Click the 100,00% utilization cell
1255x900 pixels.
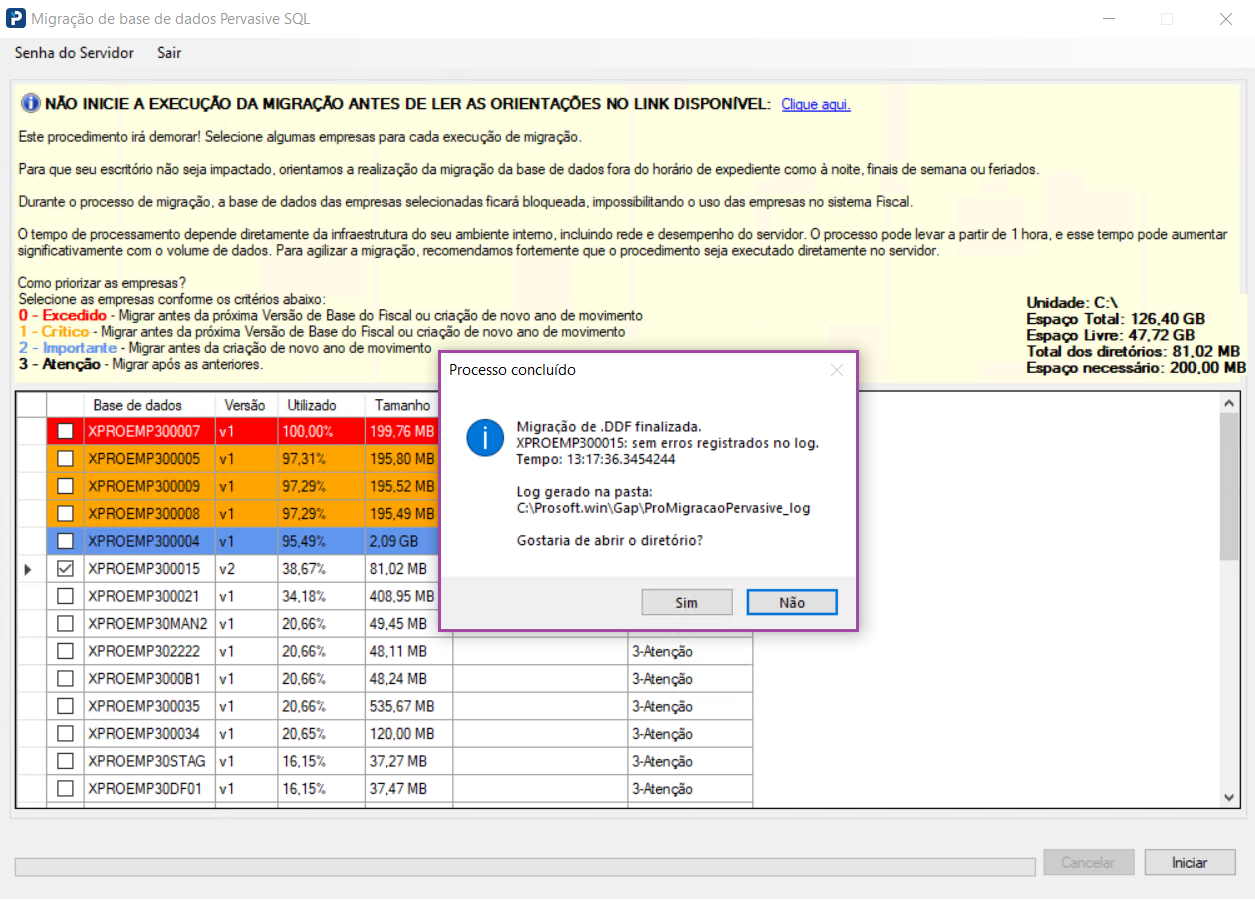coord(321,432)
